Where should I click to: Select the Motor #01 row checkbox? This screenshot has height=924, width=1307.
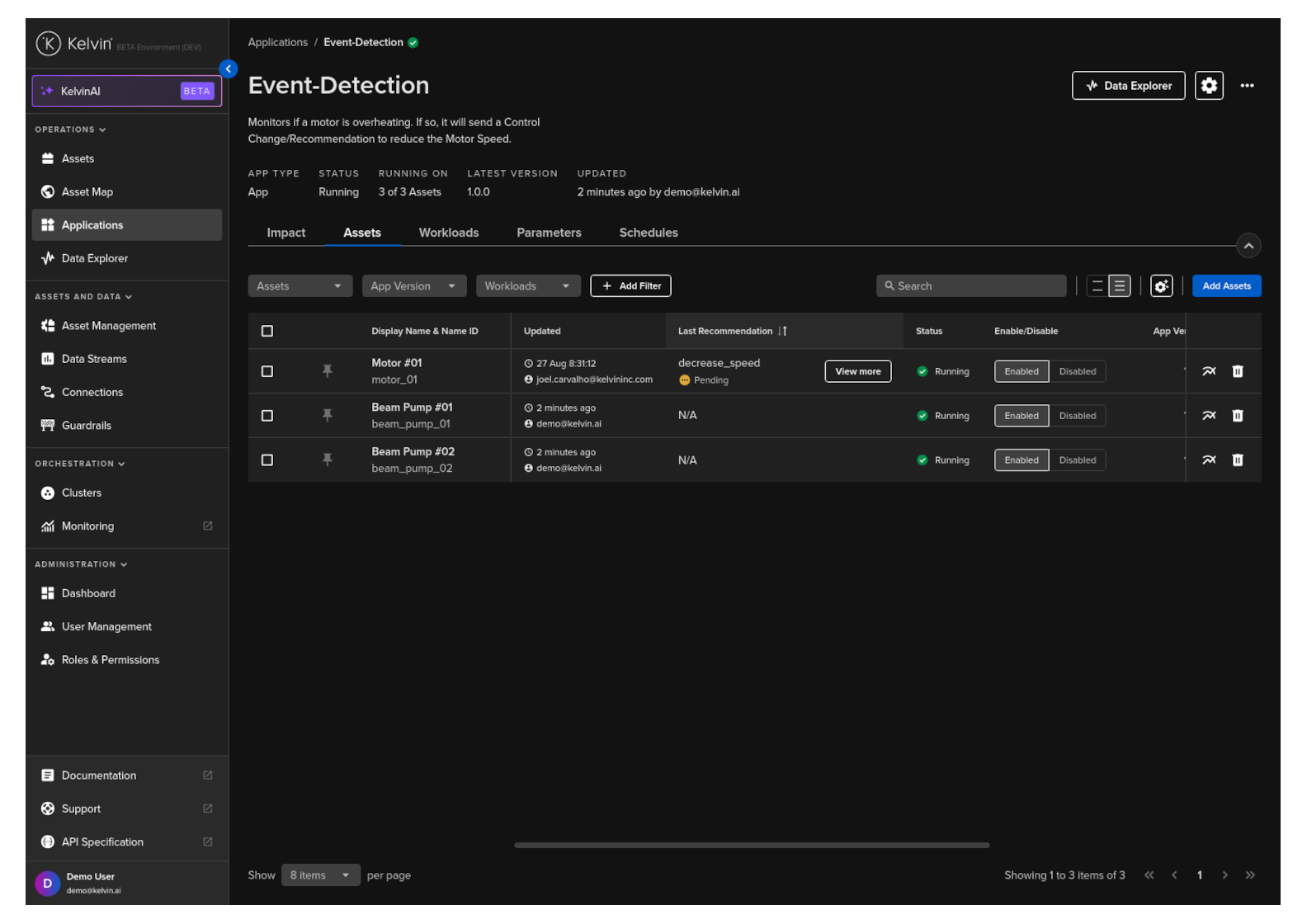267,371
